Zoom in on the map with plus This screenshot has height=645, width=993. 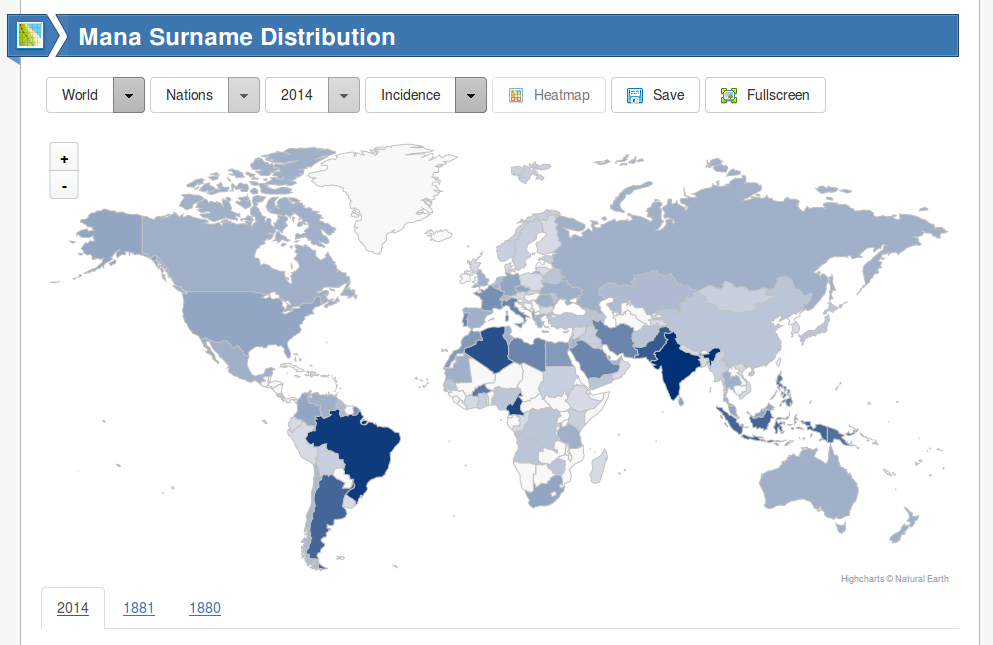(x=64, y=159)
